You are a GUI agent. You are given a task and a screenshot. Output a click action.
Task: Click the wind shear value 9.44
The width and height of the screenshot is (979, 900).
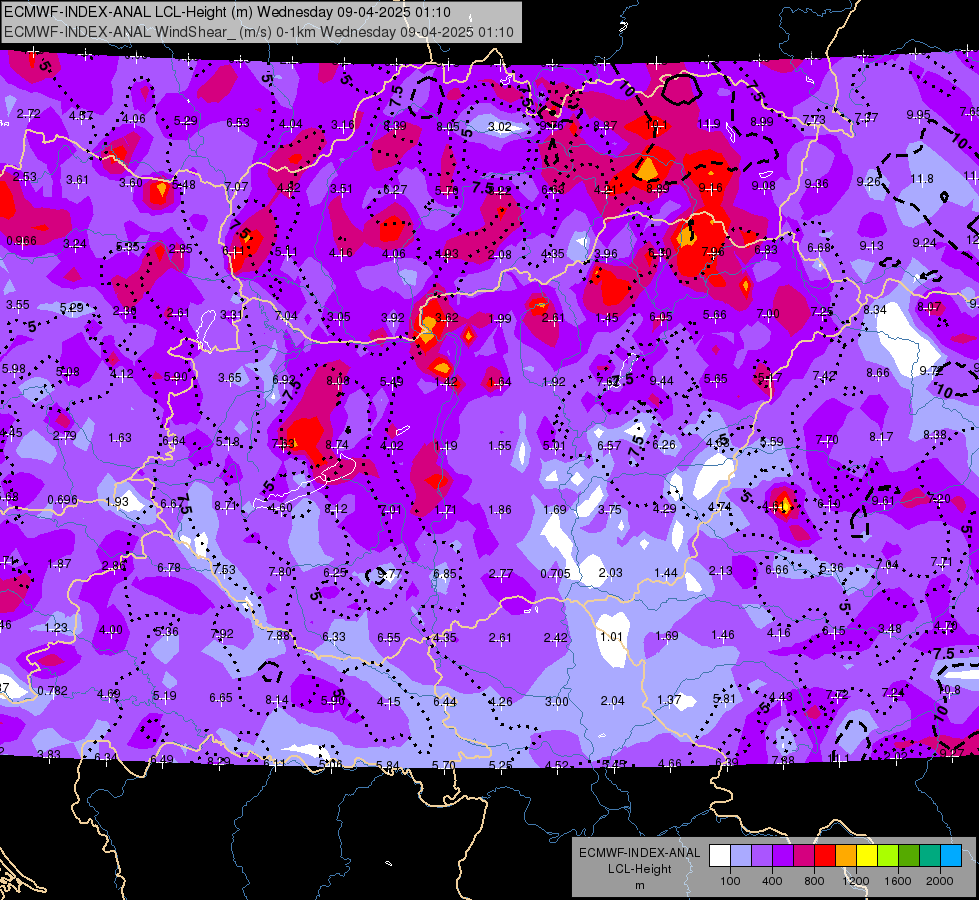click(x=661, y=380)
